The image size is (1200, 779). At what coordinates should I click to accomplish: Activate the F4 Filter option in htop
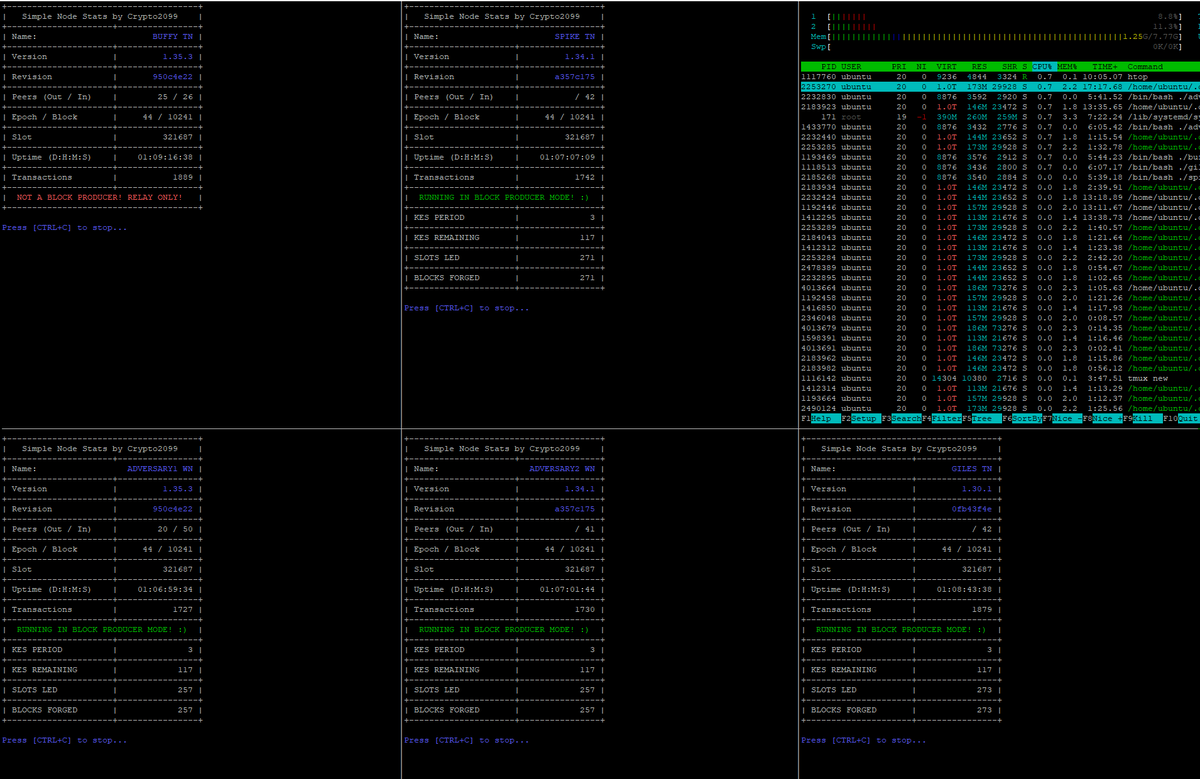(x=942, y=418)
